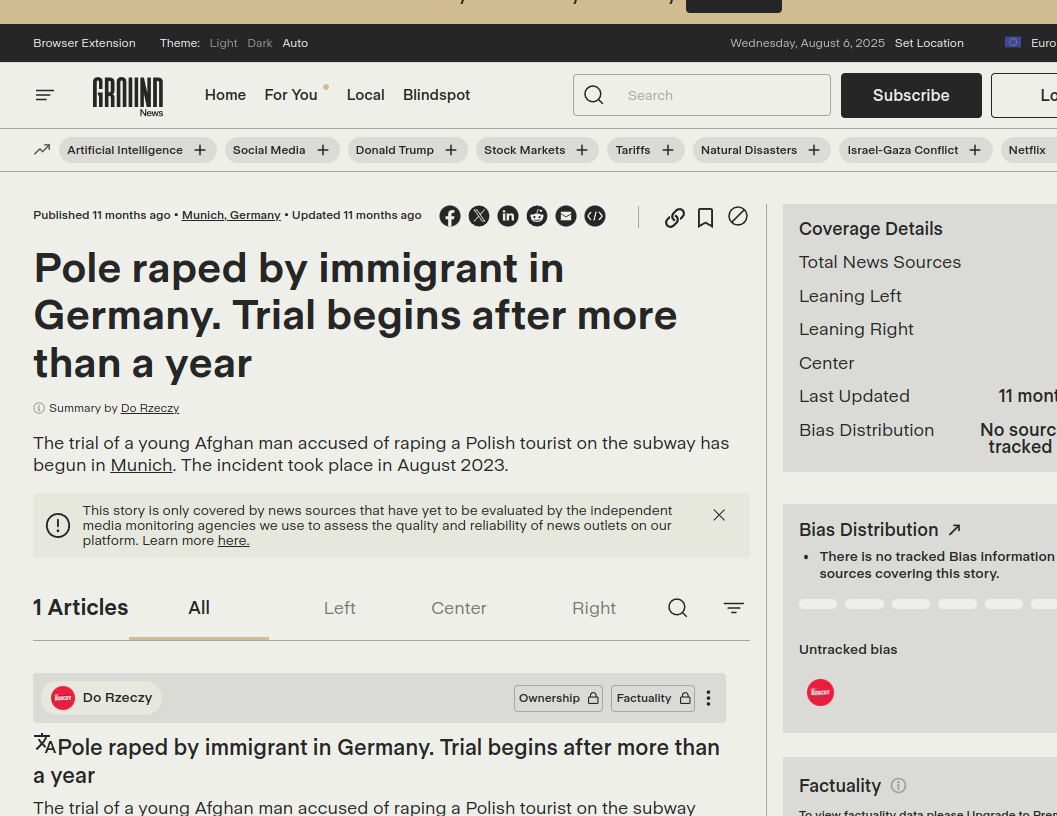Follow the 'here.' learn more link
The width and height of the screenshot is (1057, 816).
[x=233, y=541]
